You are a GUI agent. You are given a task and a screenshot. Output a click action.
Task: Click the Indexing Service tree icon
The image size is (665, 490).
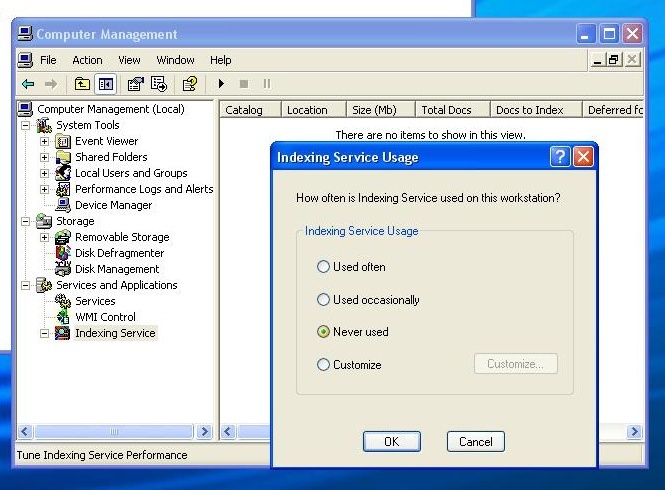point(63,333)
